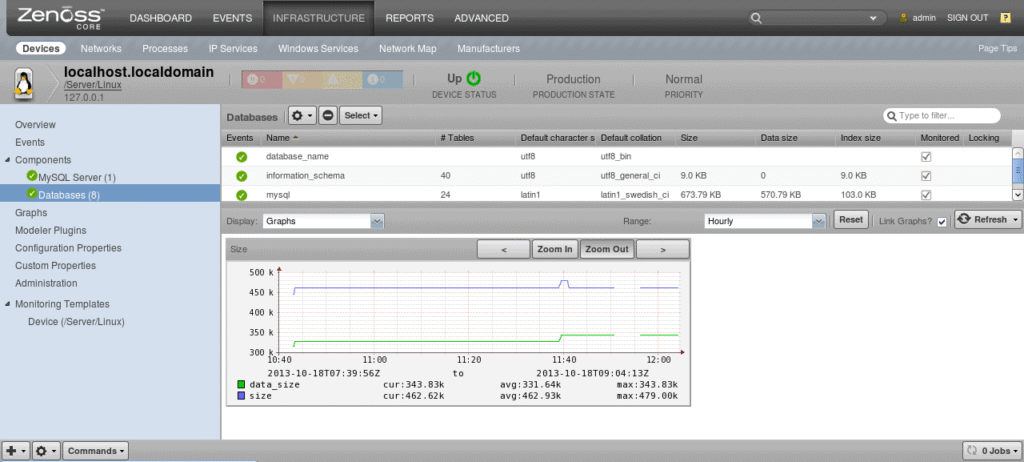Switch to the Network Map tab
Image resolution: width=1024 pixels, height=462 pixels.
point(408,48)
